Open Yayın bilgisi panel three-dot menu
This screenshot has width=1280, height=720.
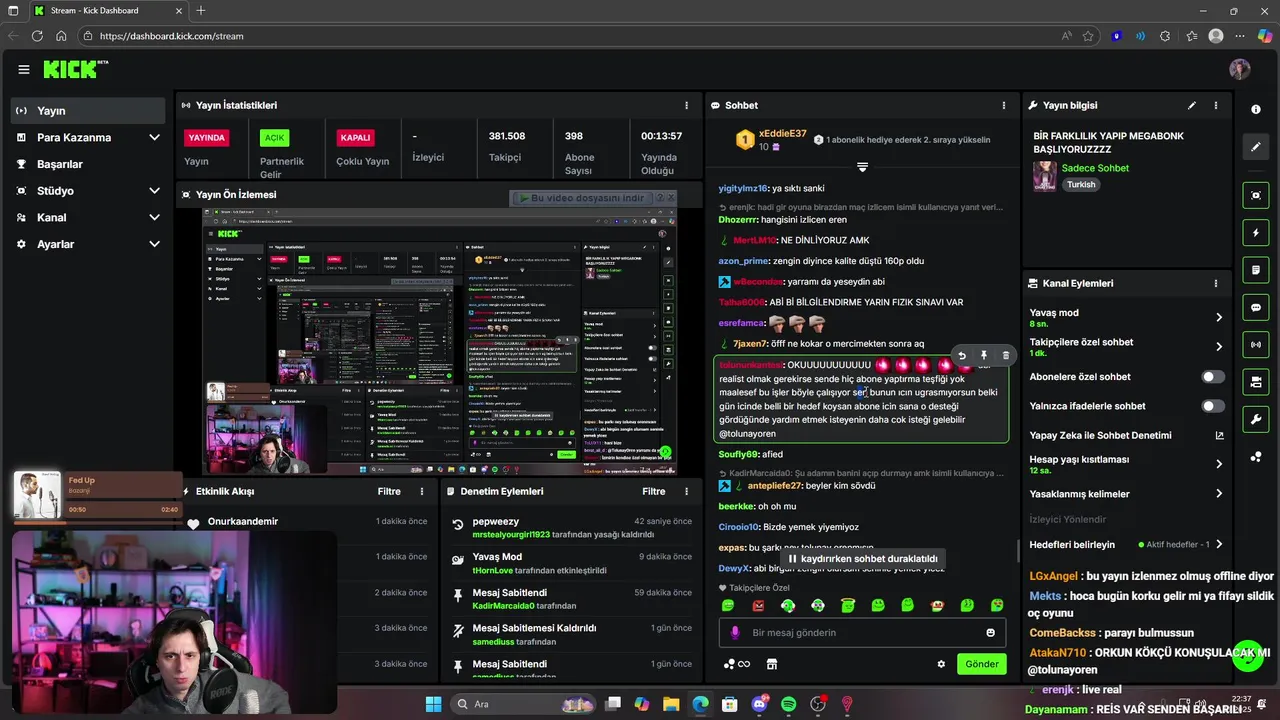1216,105
